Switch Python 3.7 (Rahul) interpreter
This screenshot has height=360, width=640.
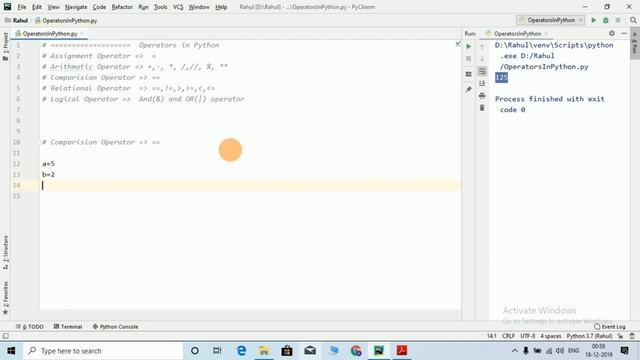(589, 336)
